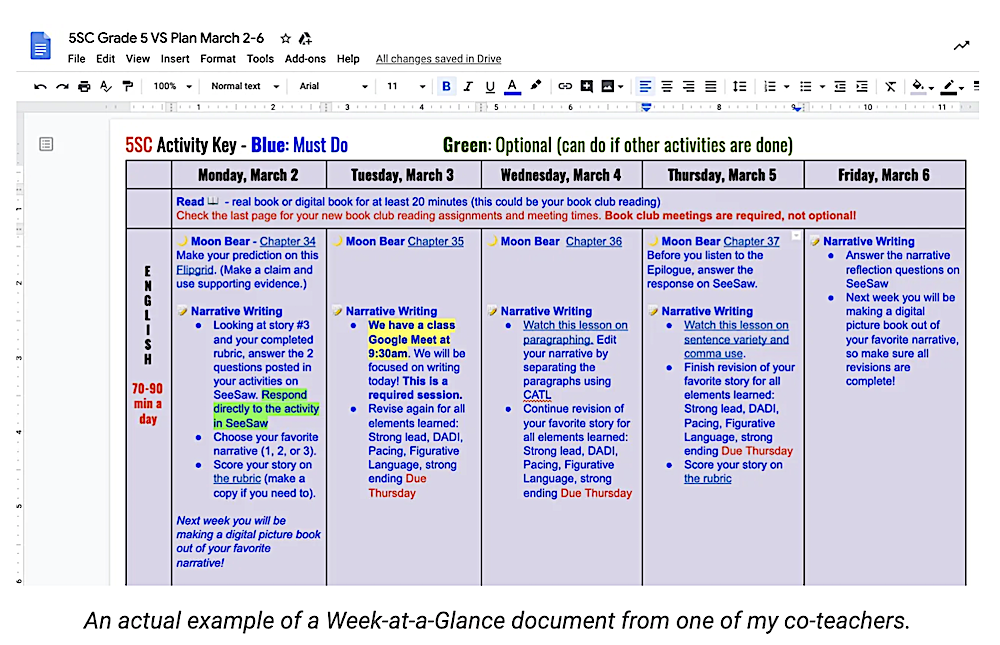Image resolution: width=1000 pixels, height=645 pixels.
Task: Insert an image from toolbar
Action: point(608,86)
